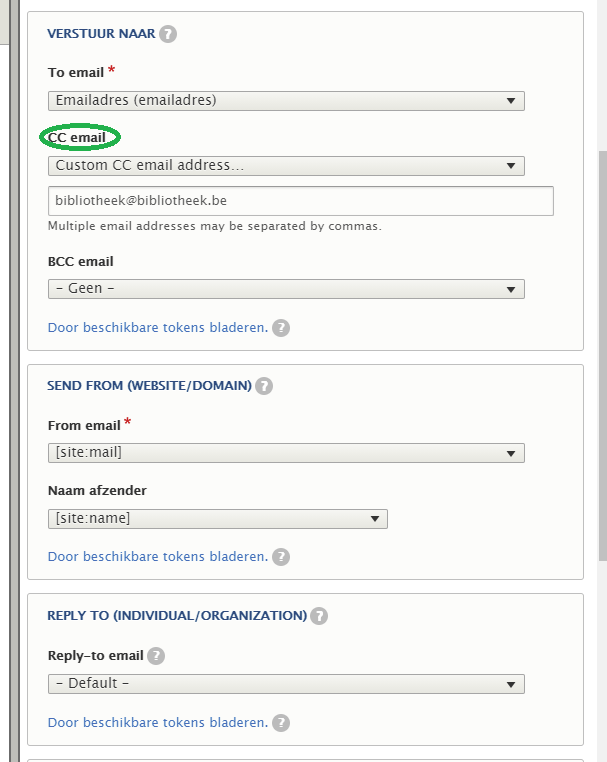
Task: Open the To email dropdown
Action: pyautogui.click(x=286, y=100)
